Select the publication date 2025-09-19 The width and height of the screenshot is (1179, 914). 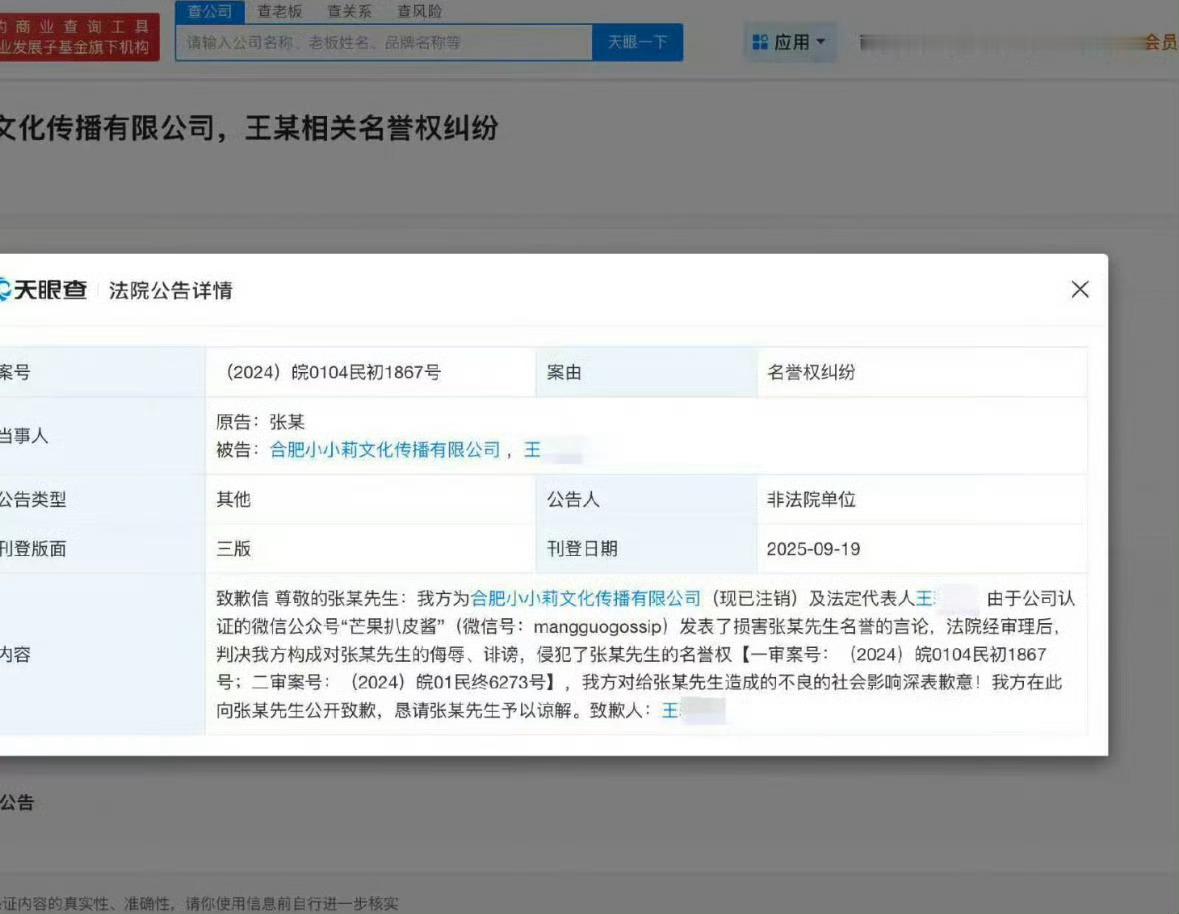pos(814,549)
